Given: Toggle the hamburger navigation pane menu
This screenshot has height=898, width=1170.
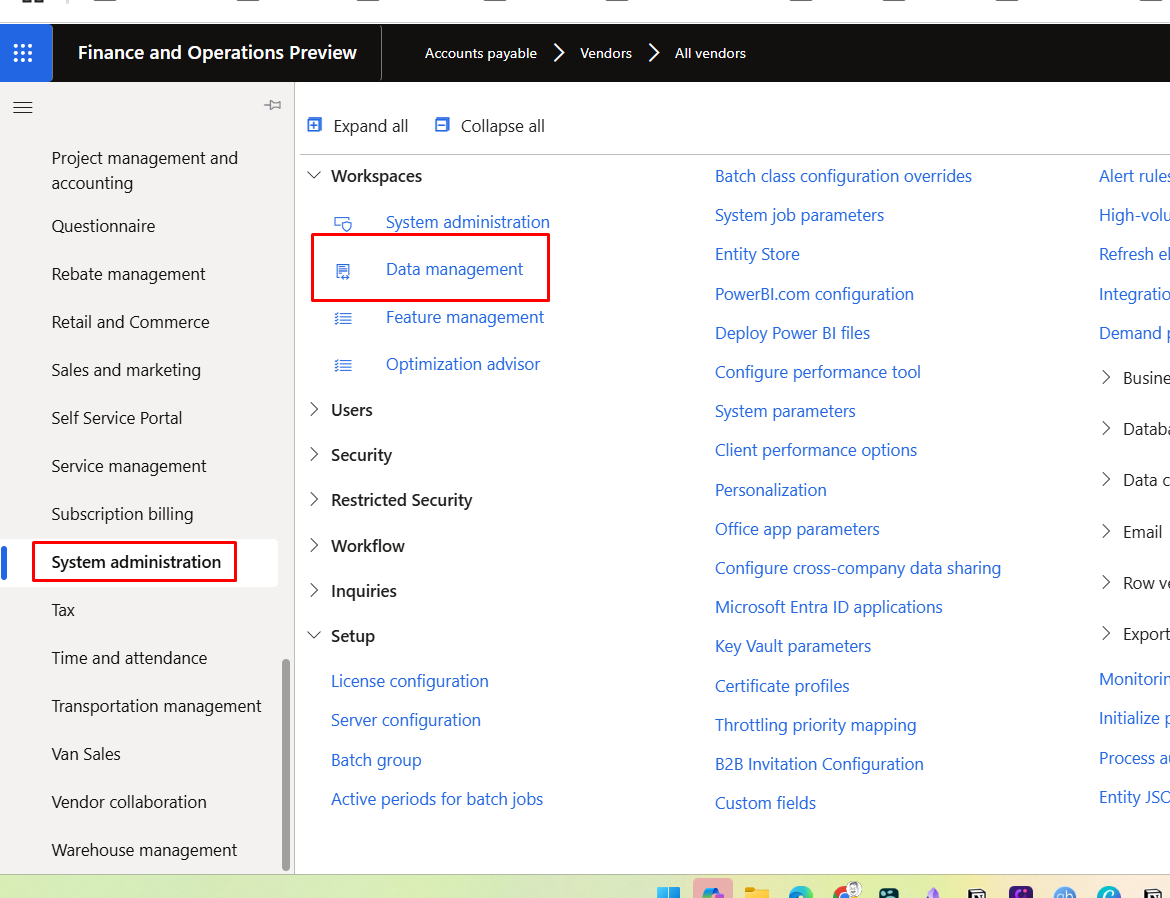Looking at the screenshot, I should point(23,107).
